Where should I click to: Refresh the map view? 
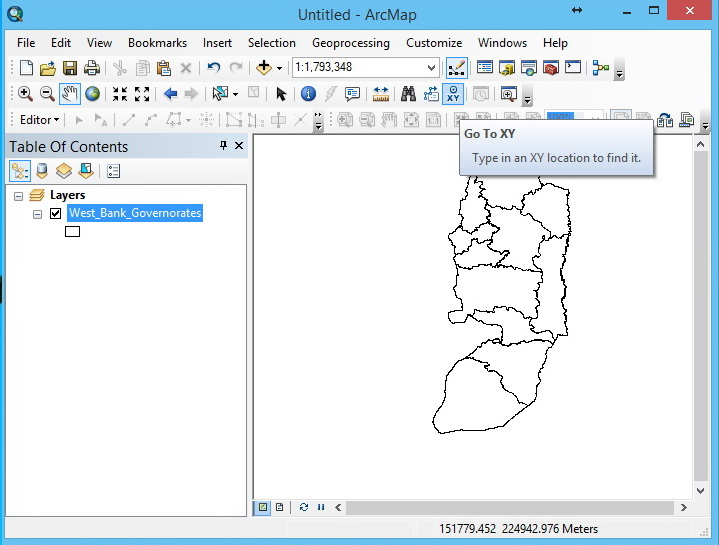(x=304, y=507)
